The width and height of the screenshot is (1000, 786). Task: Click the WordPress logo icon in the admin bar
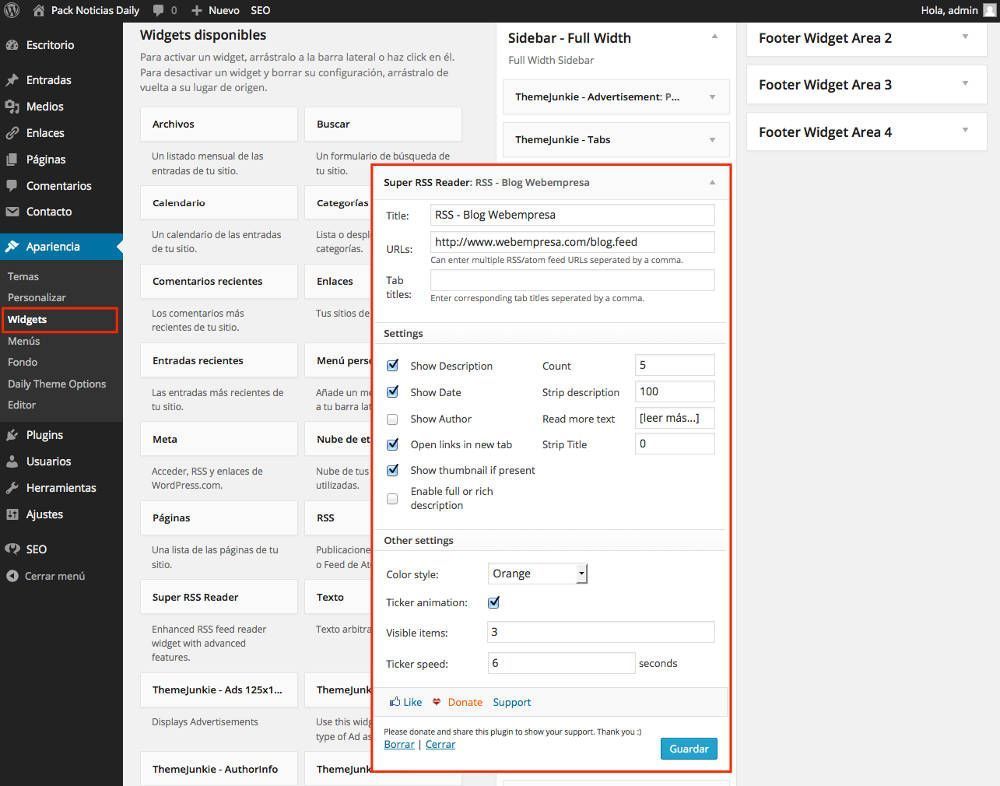coord(11,10)
